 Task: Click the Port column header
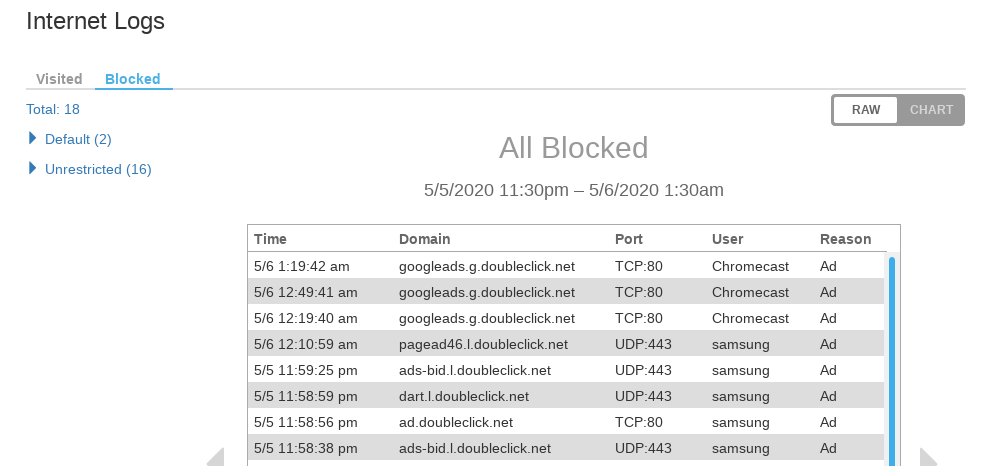tap(629, 239)
